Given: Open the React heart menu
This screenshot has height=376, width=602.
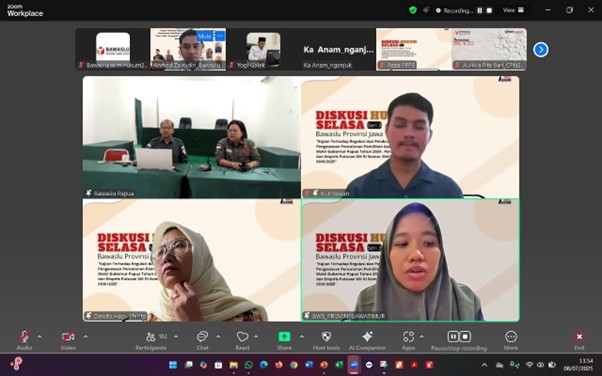Looking at the screenshot, I should point(242,340).
